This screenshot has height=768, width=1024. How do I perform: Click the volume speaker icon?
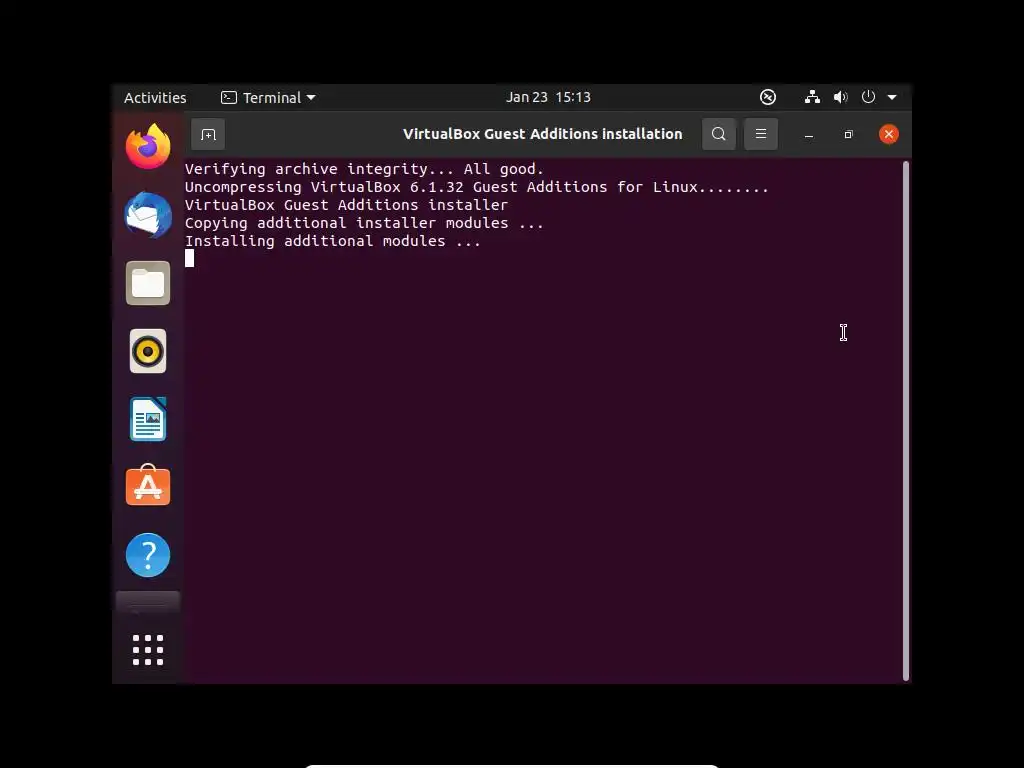point(840,97)
